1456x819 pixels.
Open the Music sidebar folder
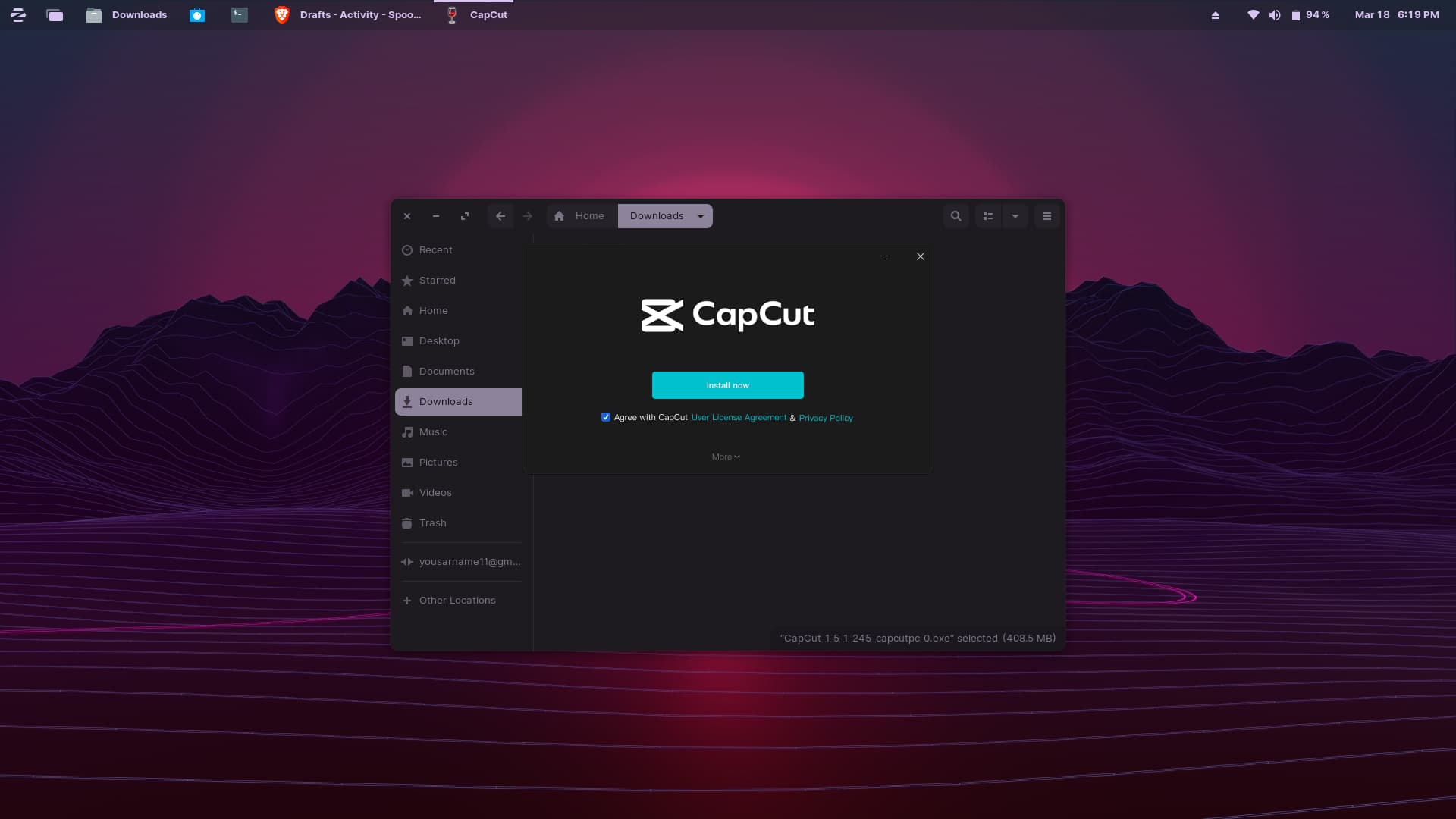458,432
